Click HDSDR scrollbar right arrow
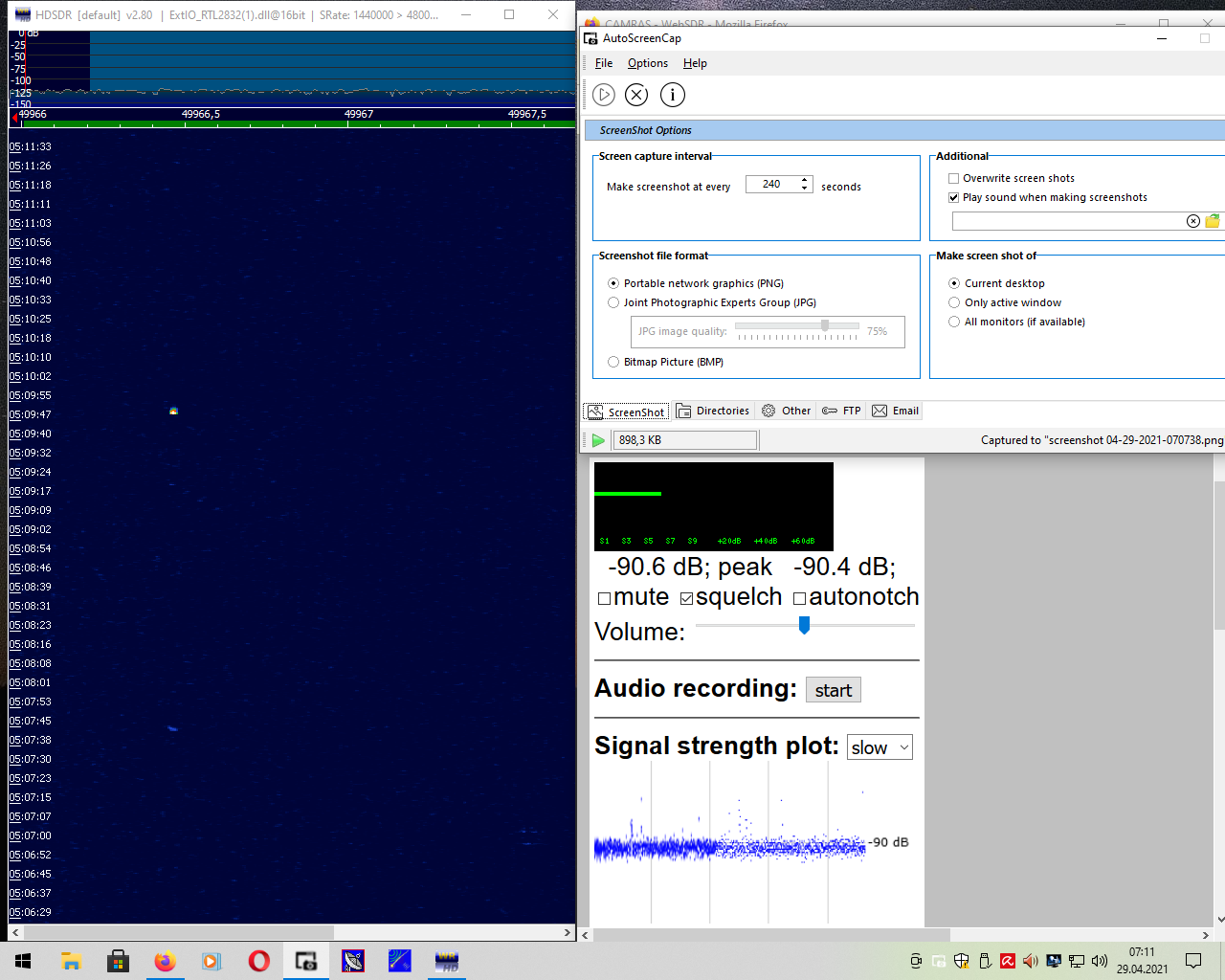 pyautogui.click(x=568, y=932)
